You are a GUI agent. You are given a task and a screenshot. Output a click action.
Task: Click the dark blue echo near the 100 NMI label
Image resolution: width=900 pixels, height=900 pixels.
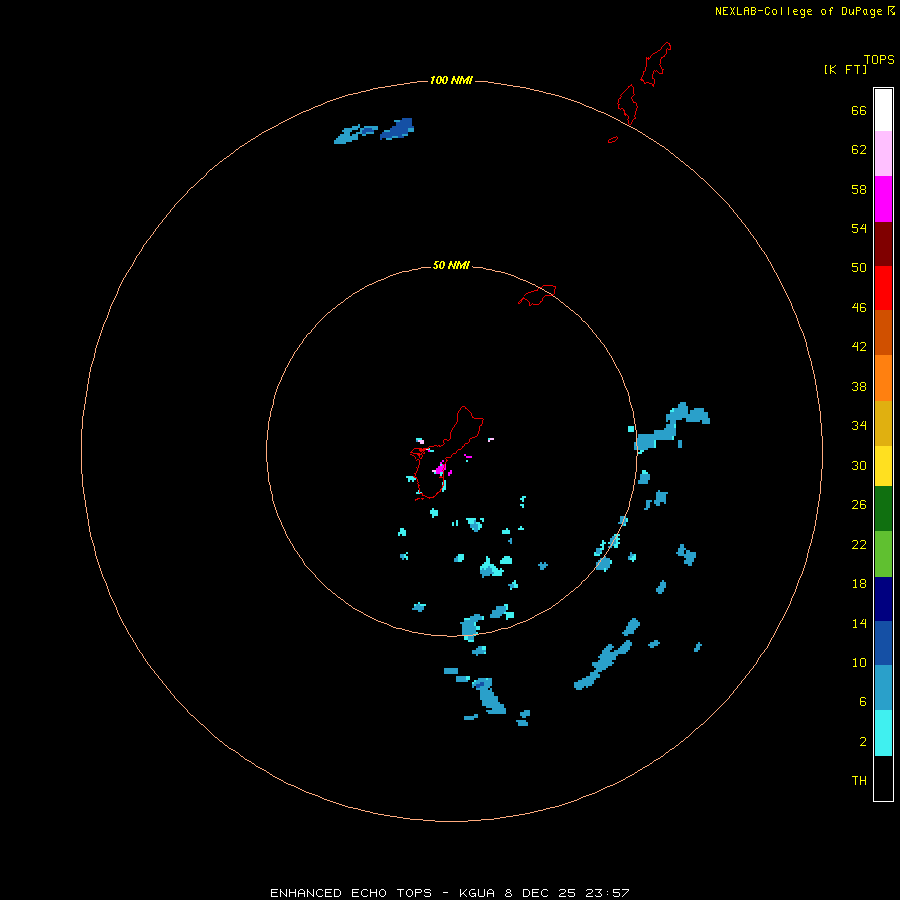[398, 129]
